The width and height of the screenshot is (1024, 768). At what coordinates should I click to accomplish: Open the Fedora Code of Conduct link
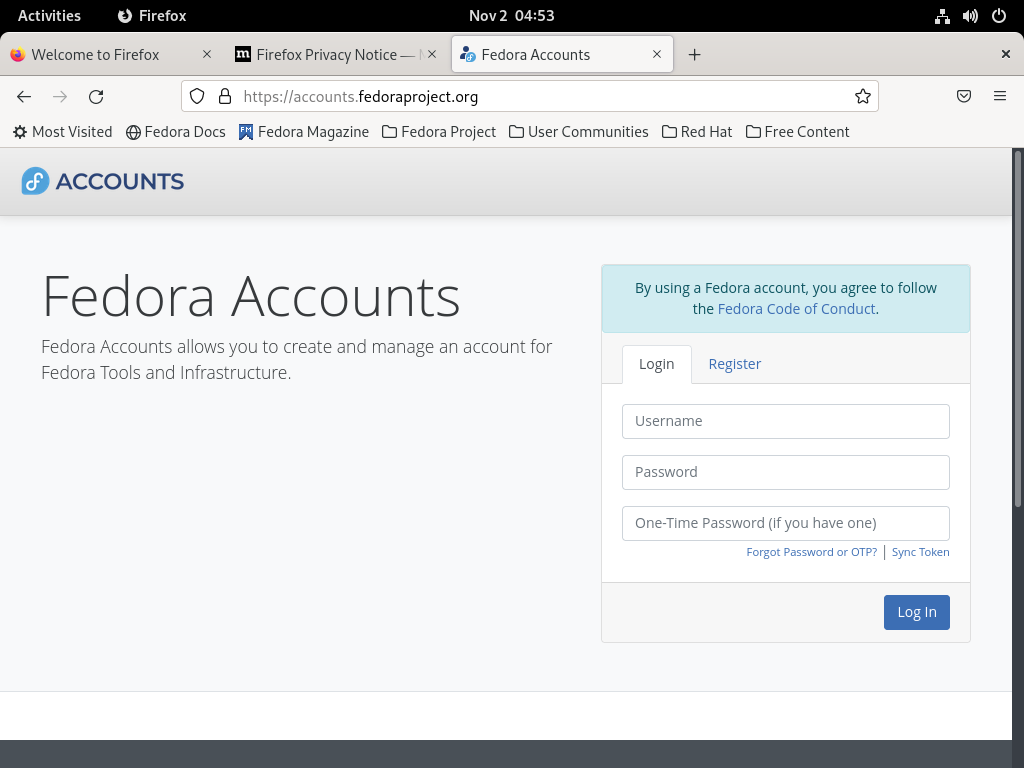pos(796,309)
